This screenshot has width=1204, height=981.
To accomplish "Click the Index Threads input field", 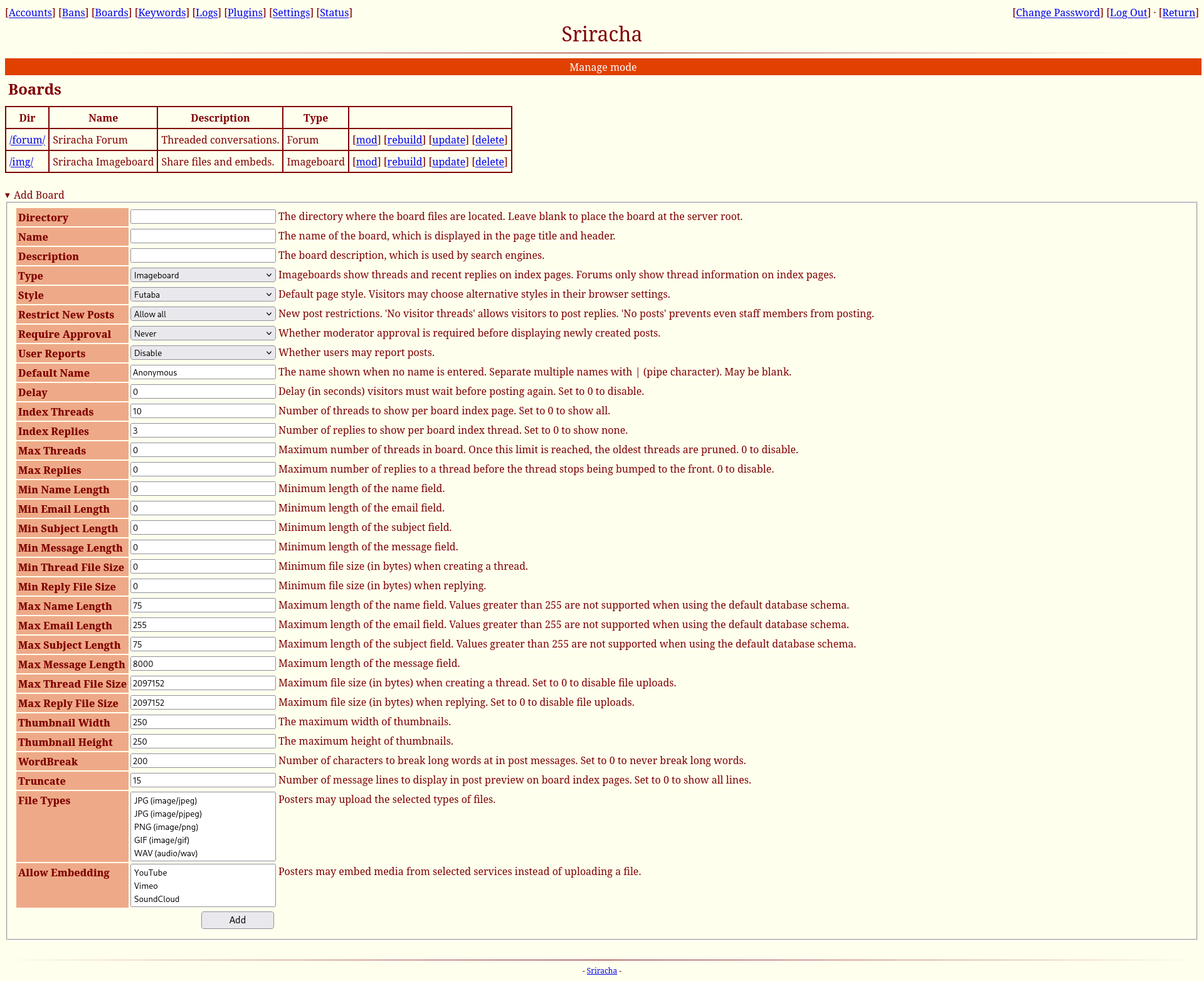I will coord(203,411).
